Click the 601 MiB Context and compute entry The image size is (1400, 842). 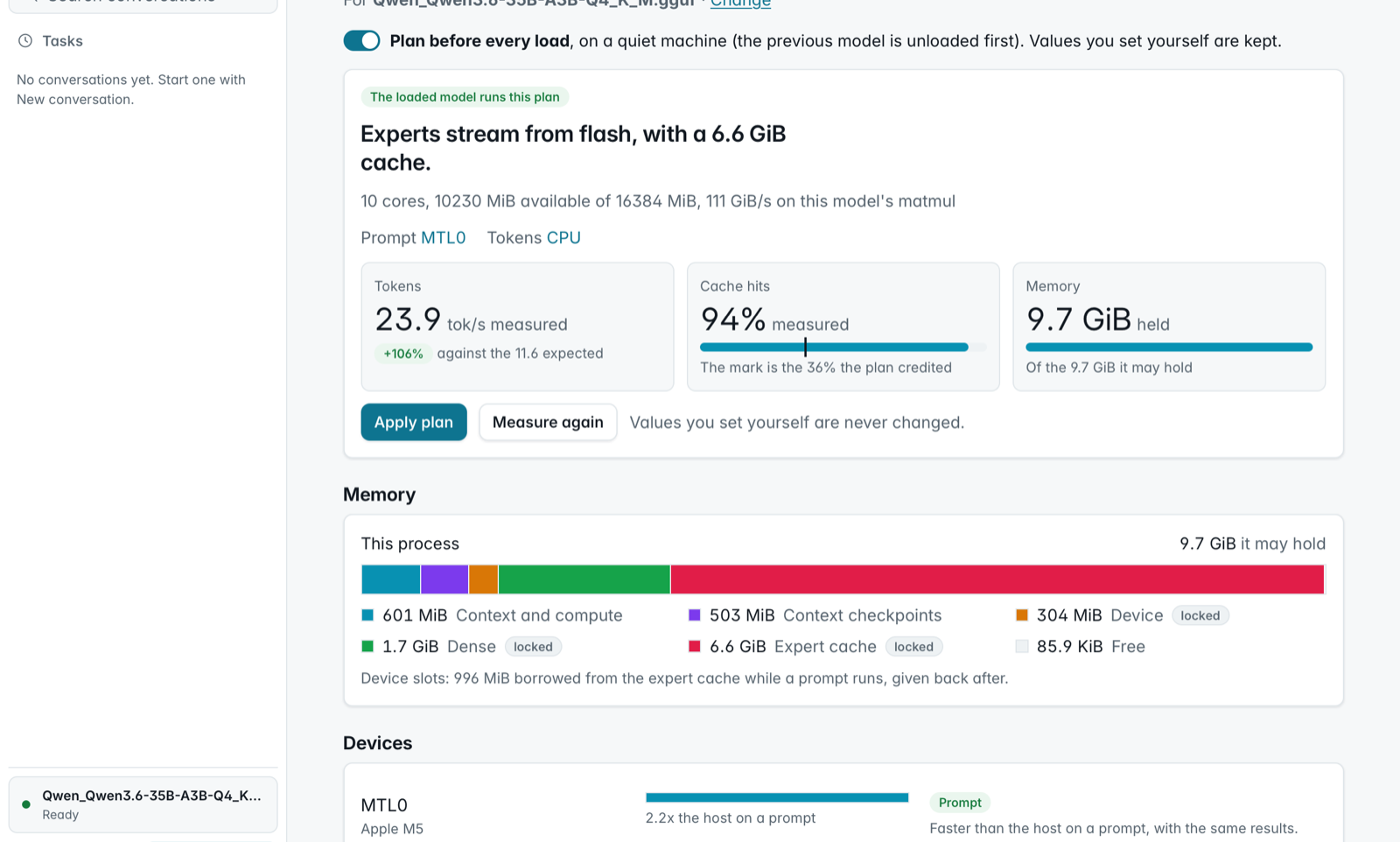coord(492,615)
